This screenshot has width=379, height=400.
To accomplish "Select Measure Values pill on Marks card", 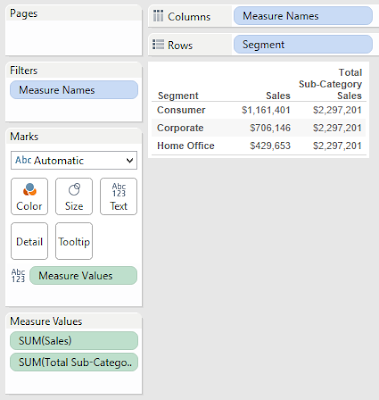I will click(83, 276).
